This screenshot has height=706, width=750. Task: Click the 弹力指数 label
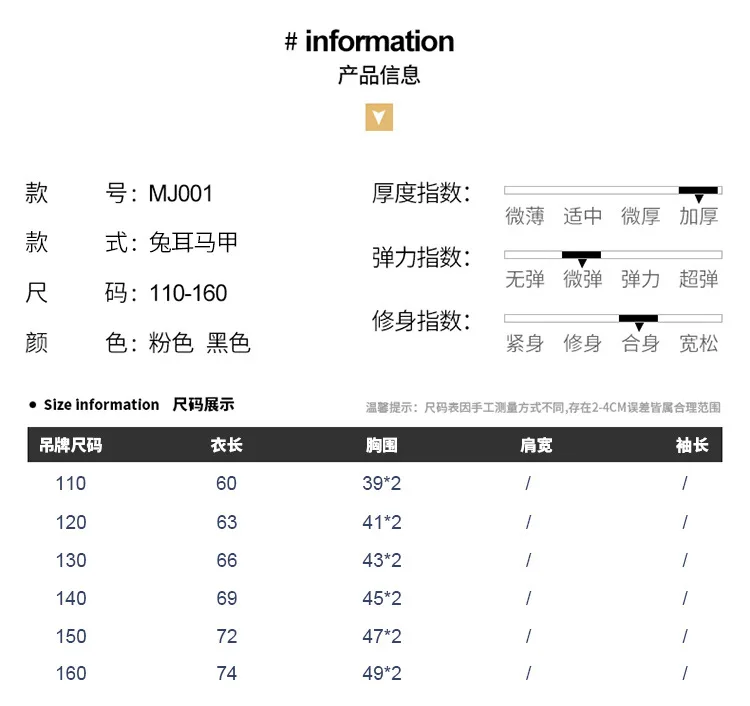pyautogui.click(x=421, y=257)
